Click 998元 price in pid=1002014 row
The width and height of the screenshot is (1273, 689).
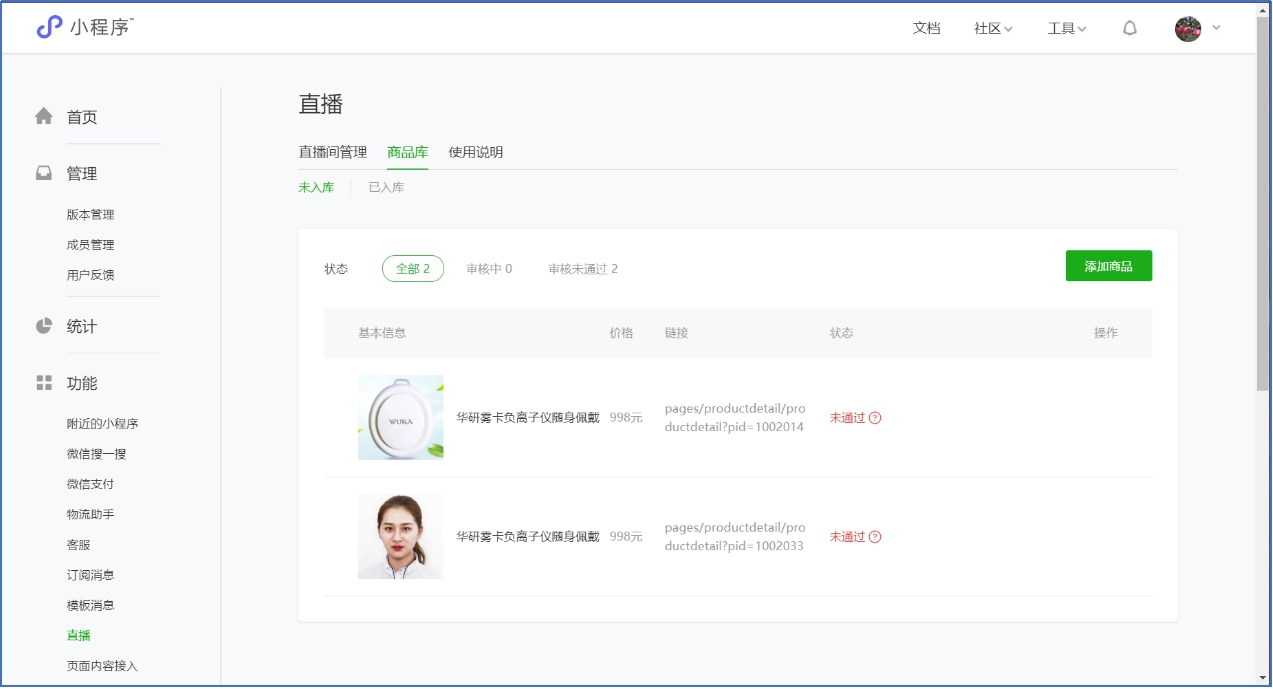pyautogui.click(x=626, y=418)
